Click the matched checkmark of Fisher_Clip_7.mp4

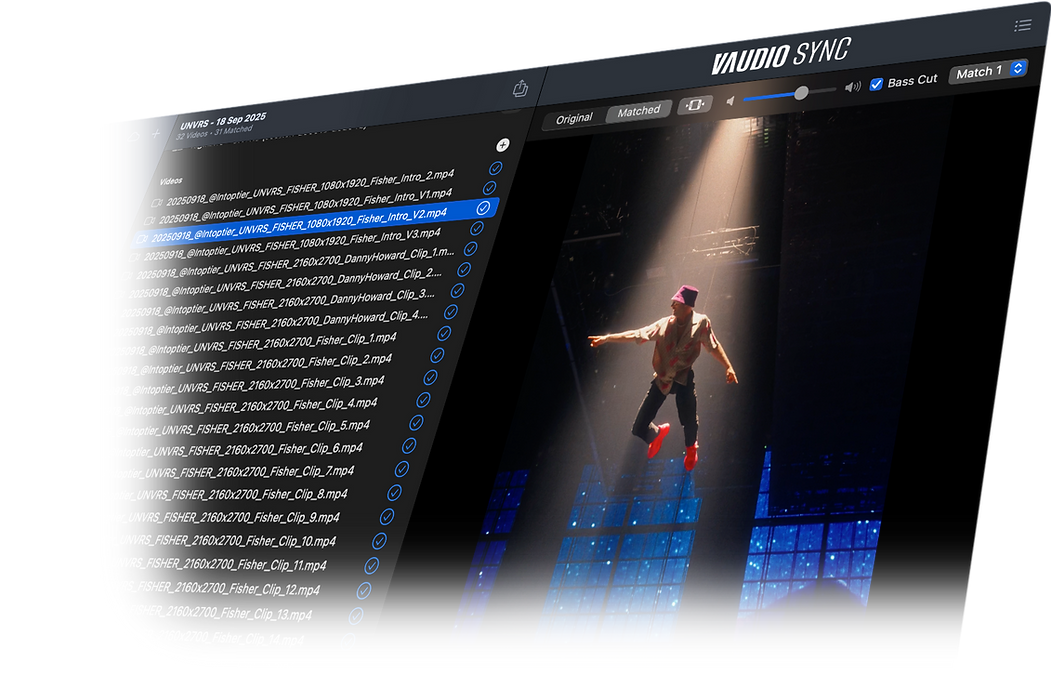[401, 469]
